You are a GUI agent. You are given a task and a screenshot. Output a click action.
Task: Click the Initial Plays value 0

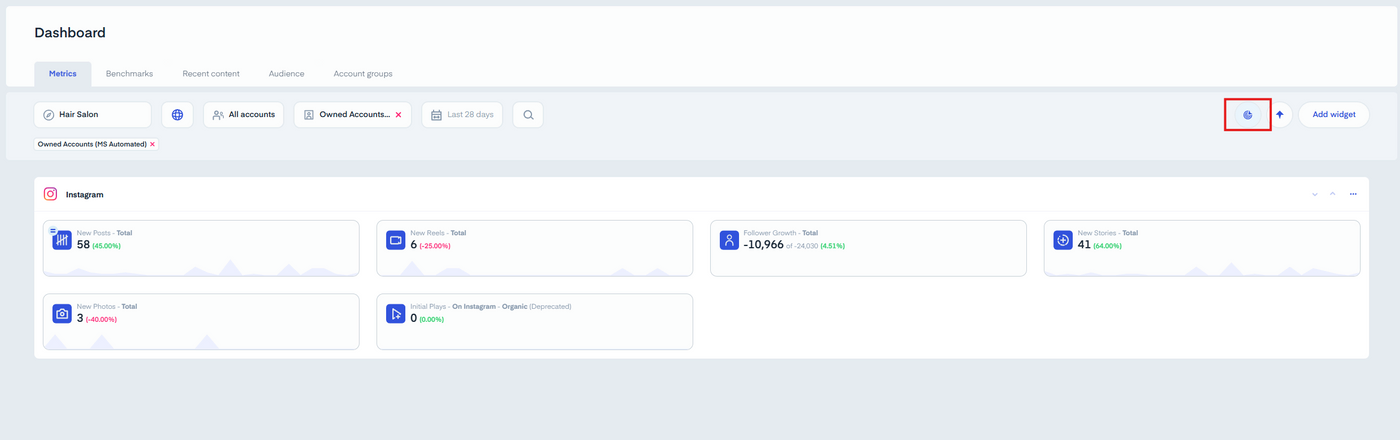coord(414,318)
